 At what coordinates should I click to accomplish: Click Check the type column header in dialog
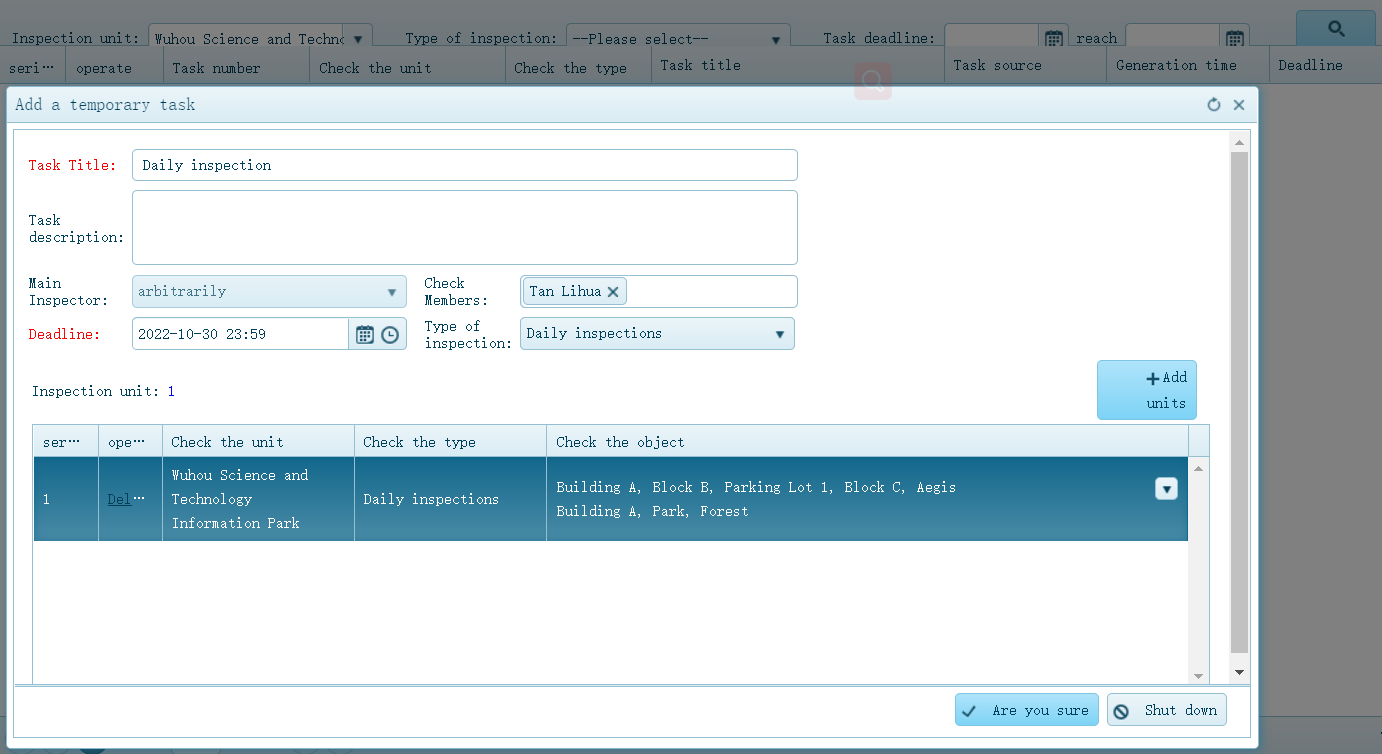click(450, 442)
